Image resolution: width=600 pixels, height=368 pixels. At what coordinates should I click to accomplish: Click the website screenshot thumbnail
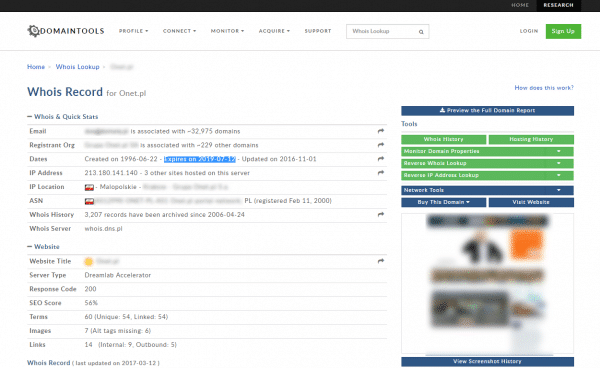(x=488, y=283)
